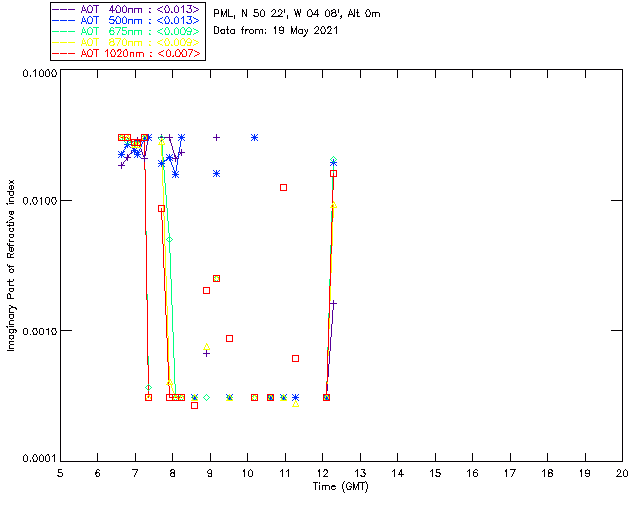Click the red dashed line legend sample

point(64,53)
